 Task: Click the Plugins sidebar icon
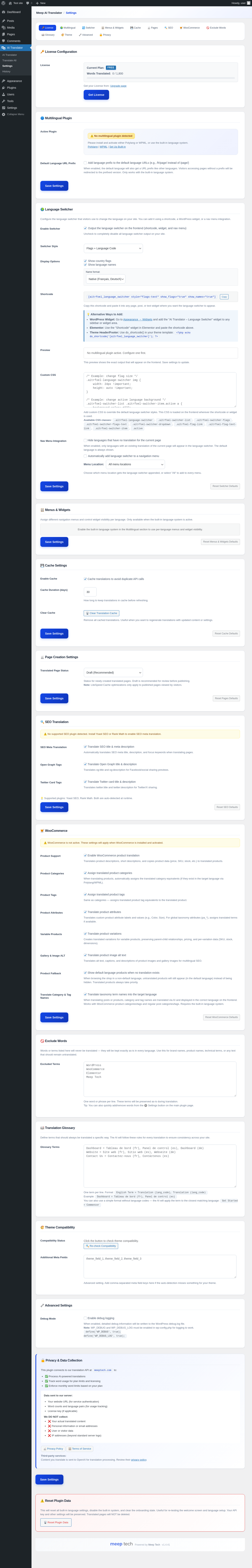coord(4,88)
